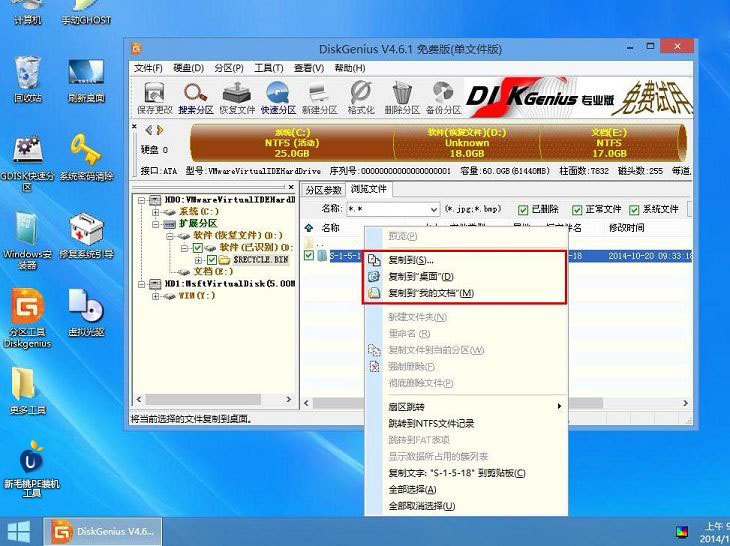Click the Windows Start button
This screenshot has width=730, height=546.
click(x=19, y=532)
